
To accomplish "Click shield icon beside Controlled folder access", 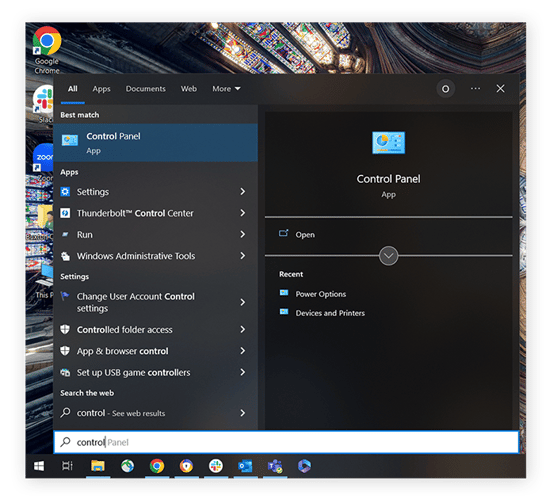I will 65,329.
